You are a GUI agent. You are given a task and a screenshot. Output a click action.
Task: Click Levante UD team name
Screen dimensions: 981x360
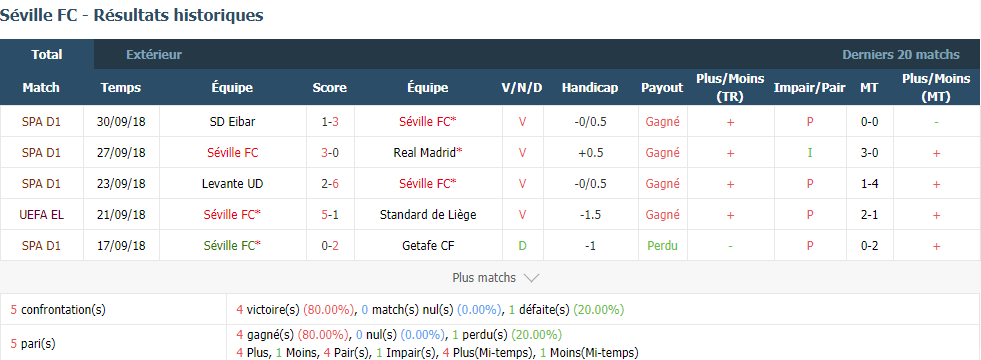232,183
